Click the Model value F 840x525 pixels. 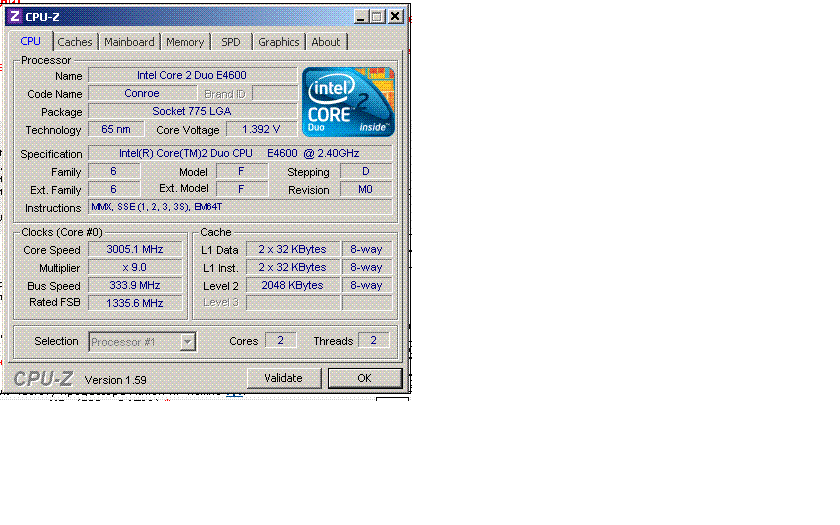click(242, 171)
